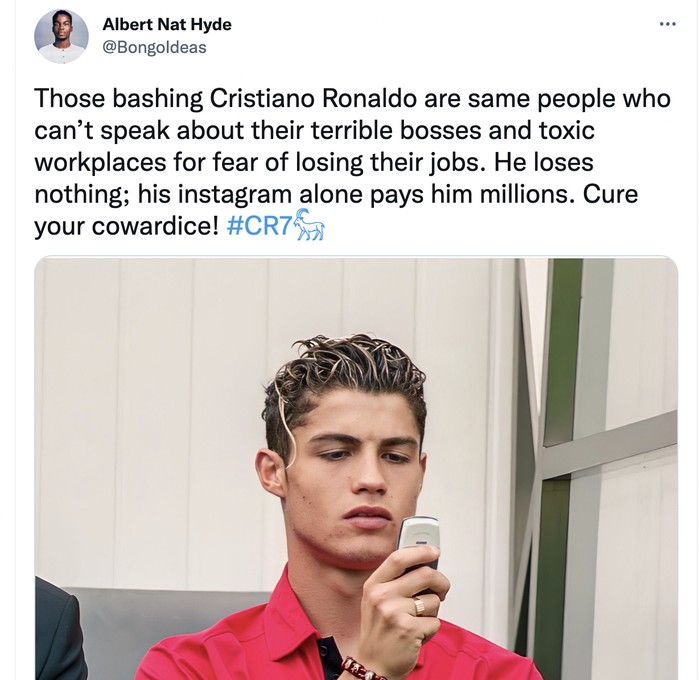
Task: Open the @BongoIdeas handle profile
Action: point(154,47)
